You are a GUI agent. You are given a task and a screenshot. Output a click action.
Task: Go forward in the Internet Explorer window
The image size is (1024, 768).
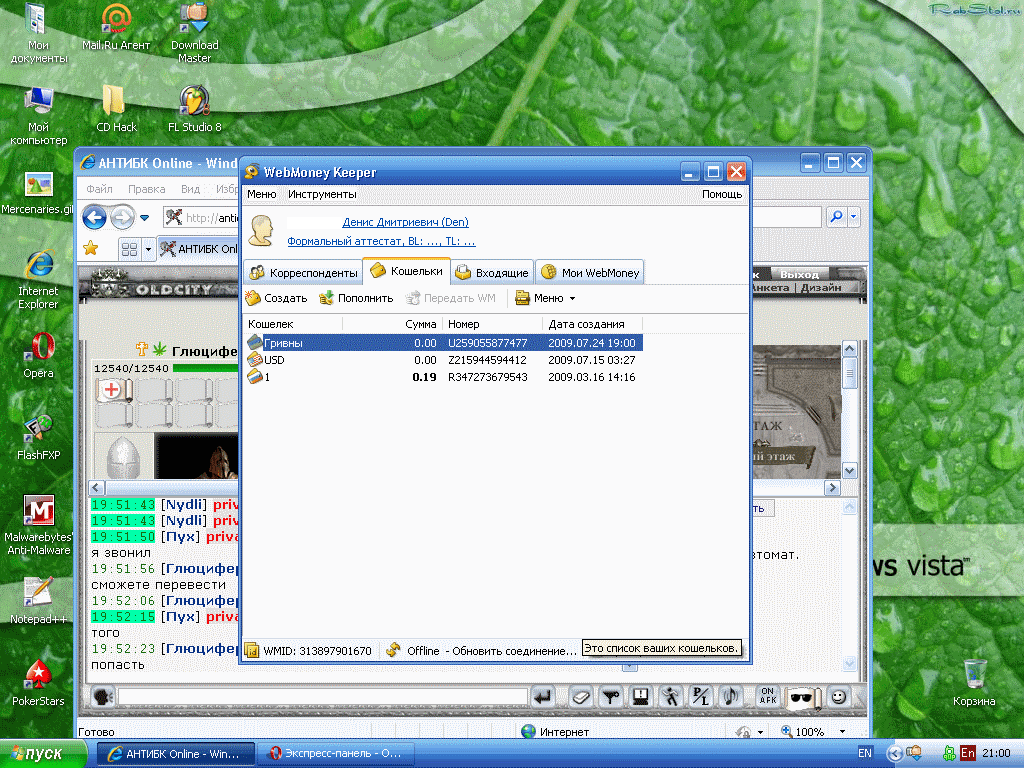click(122, 217)
